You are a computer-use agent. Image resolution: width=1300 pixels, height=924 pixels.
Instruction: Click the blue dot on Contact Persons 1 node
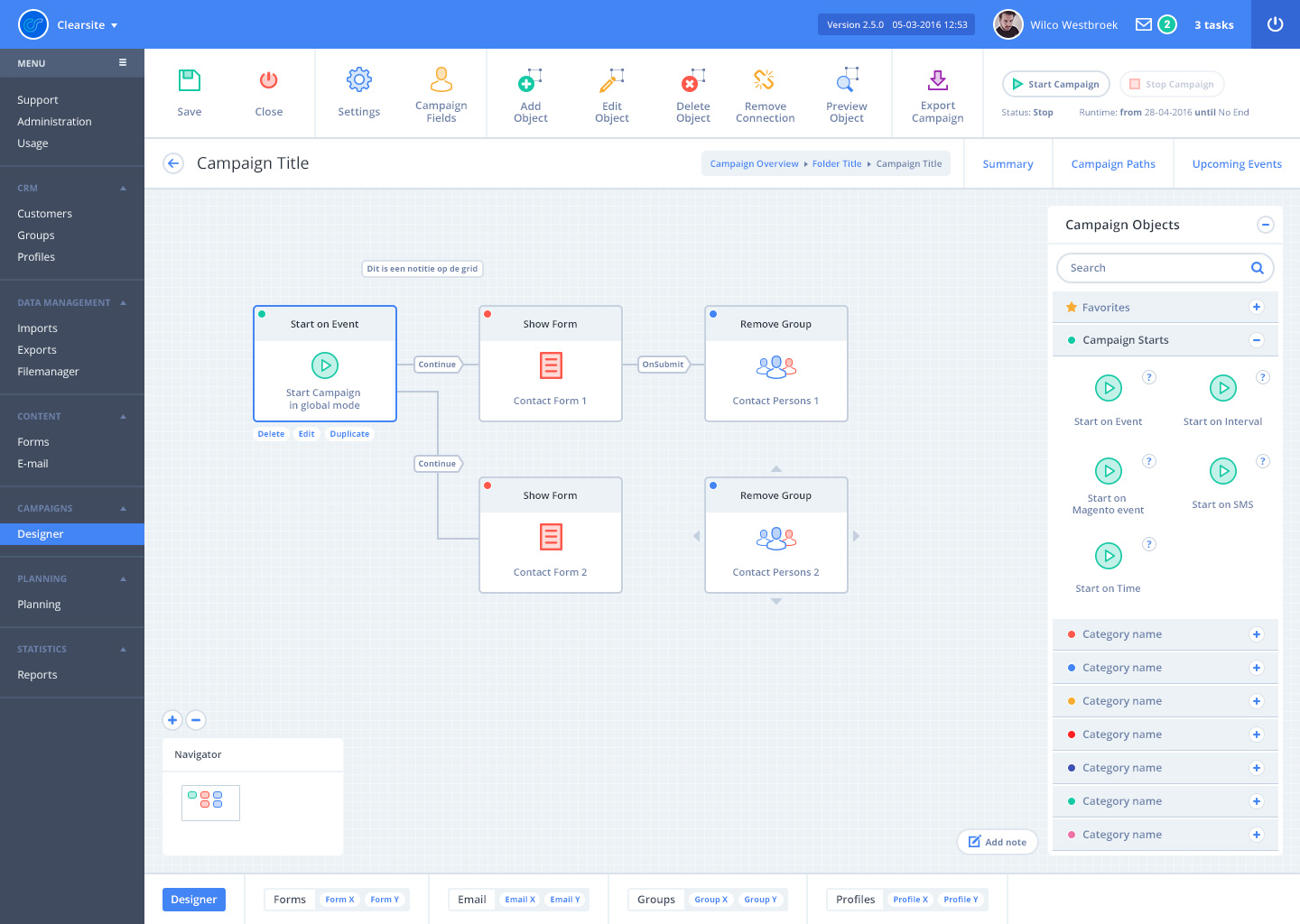click(x=713, y=314)
